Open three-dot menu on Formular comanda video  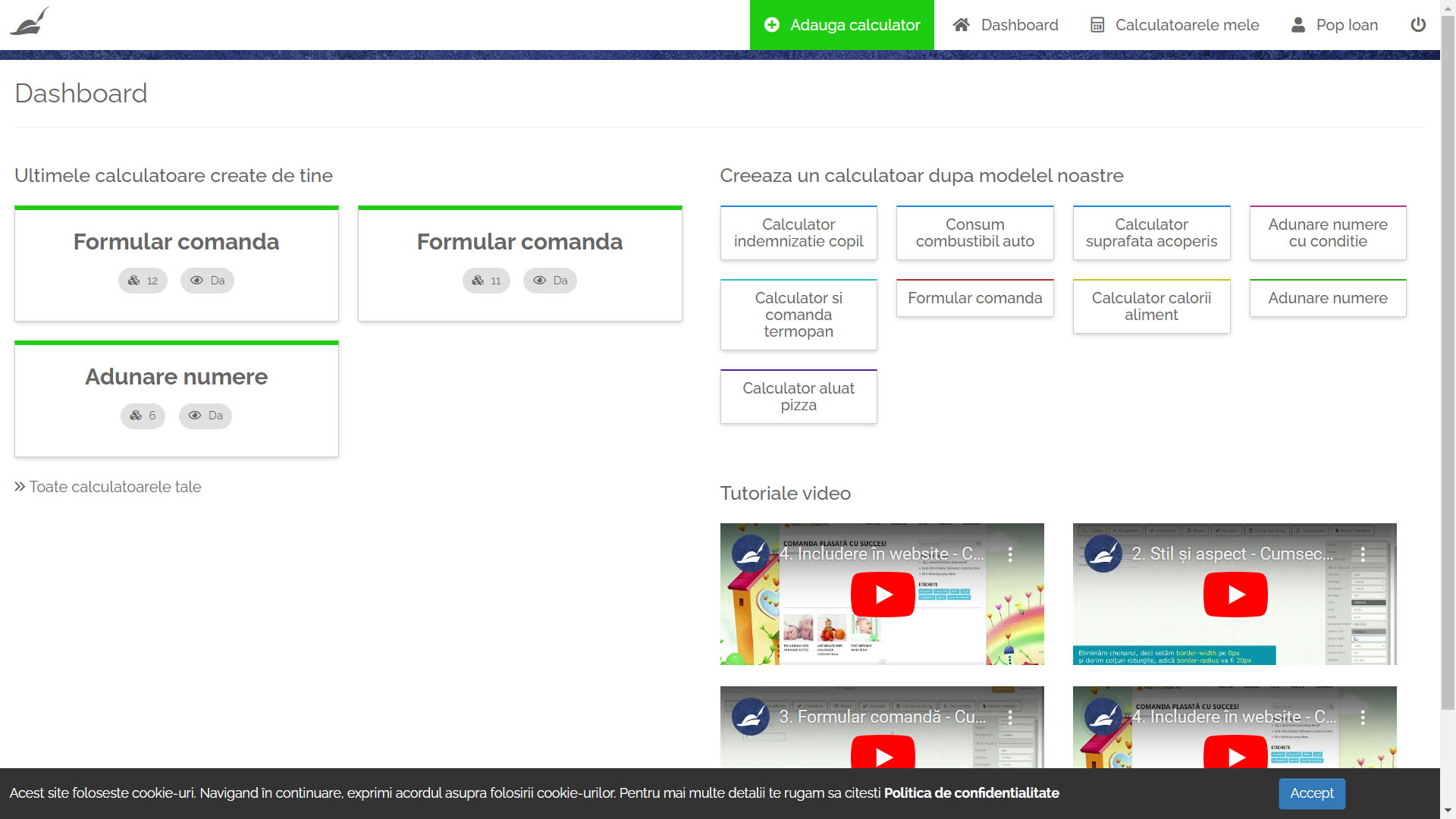[x=1010, y=717]
